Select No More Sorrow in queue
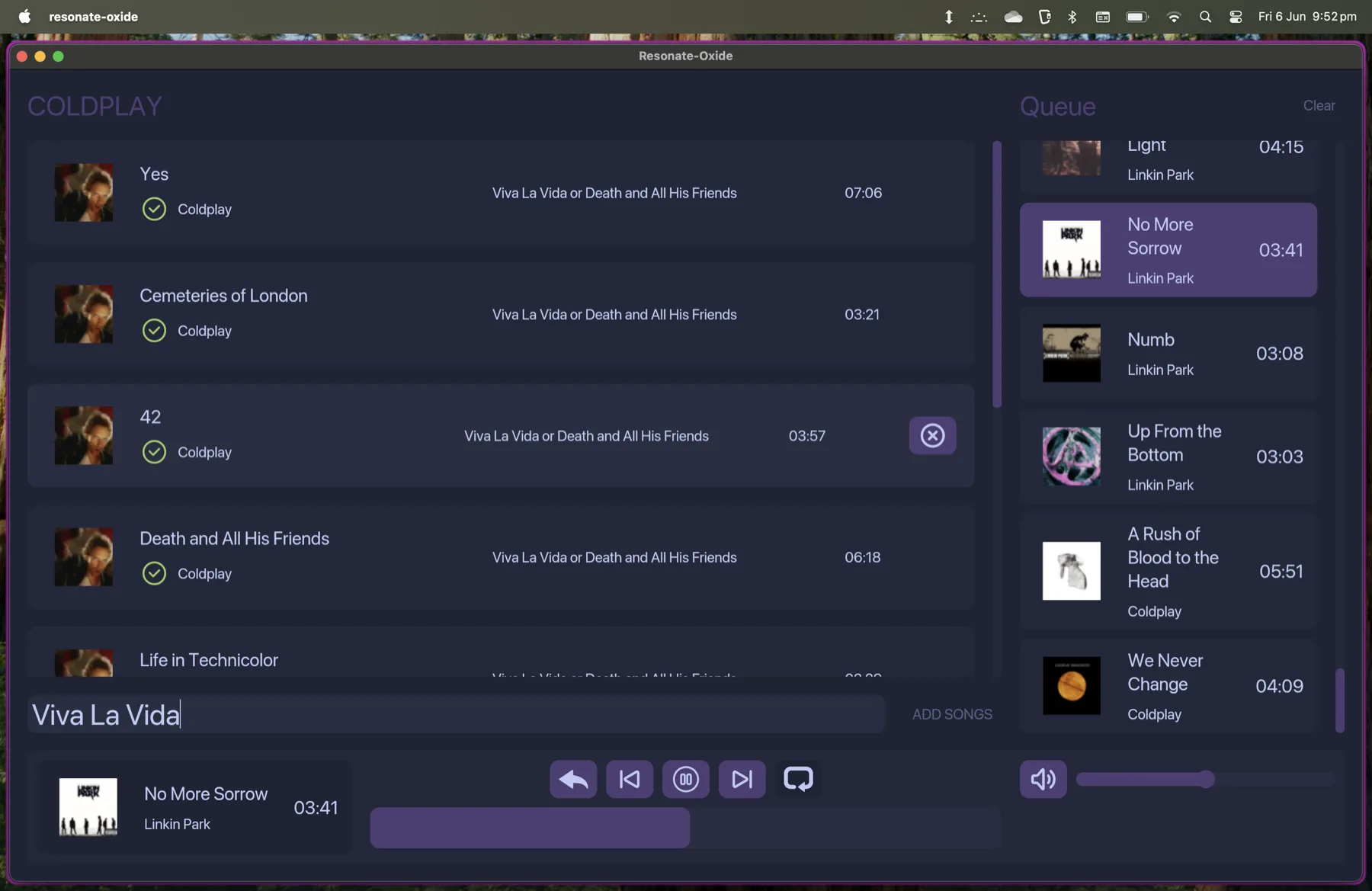This screenshot has height=891, width=1372. [1168, 250]
